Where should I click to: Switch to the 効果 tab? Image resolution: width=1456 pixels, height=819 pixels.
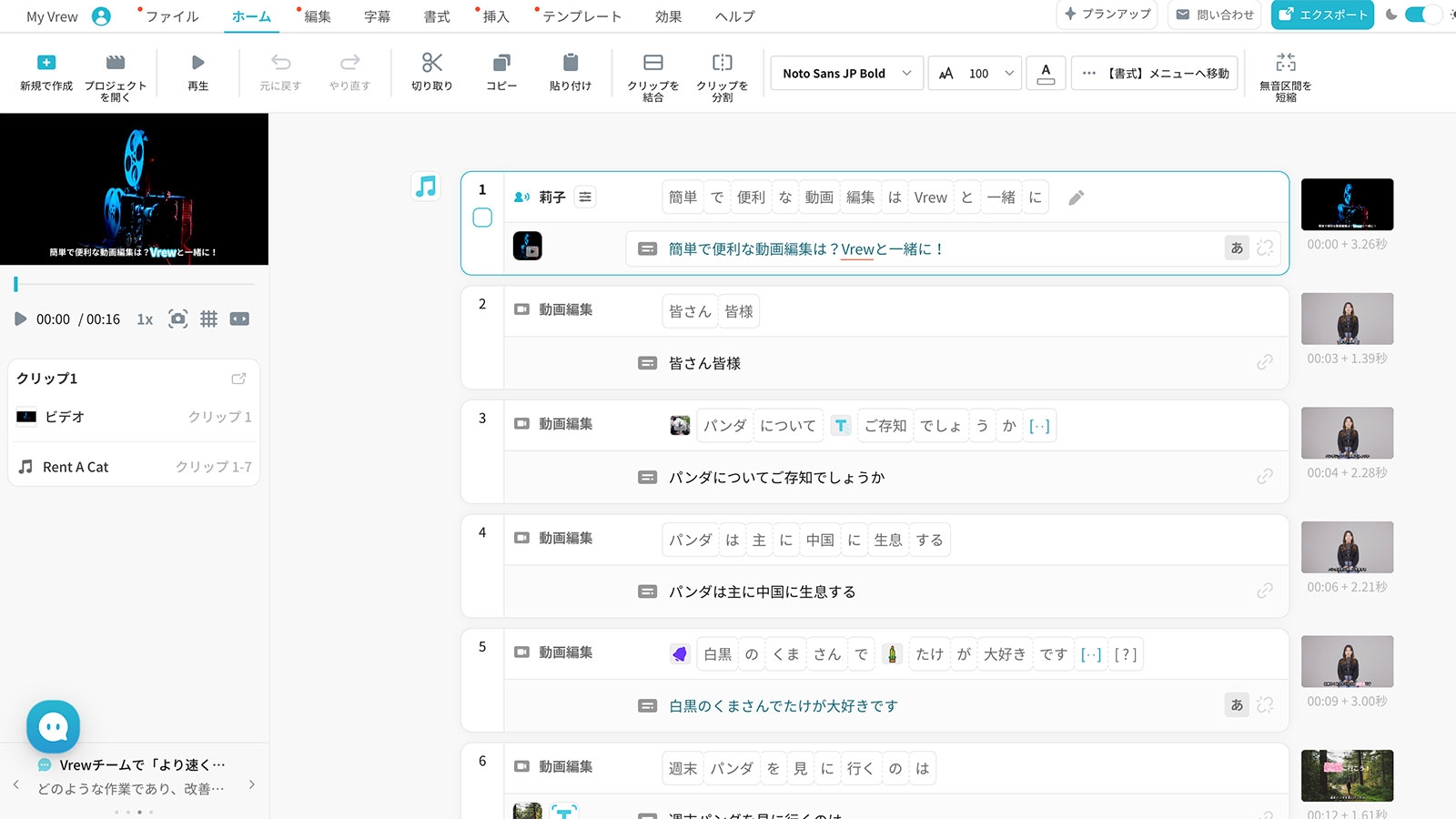[x=669, y=16]
